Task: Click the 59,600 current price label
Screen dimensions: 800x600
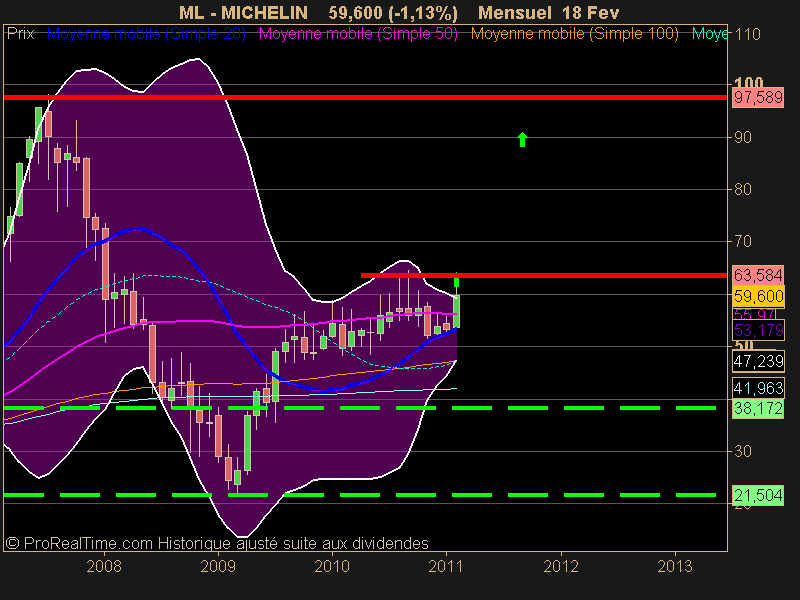Action: coord(758,296)
